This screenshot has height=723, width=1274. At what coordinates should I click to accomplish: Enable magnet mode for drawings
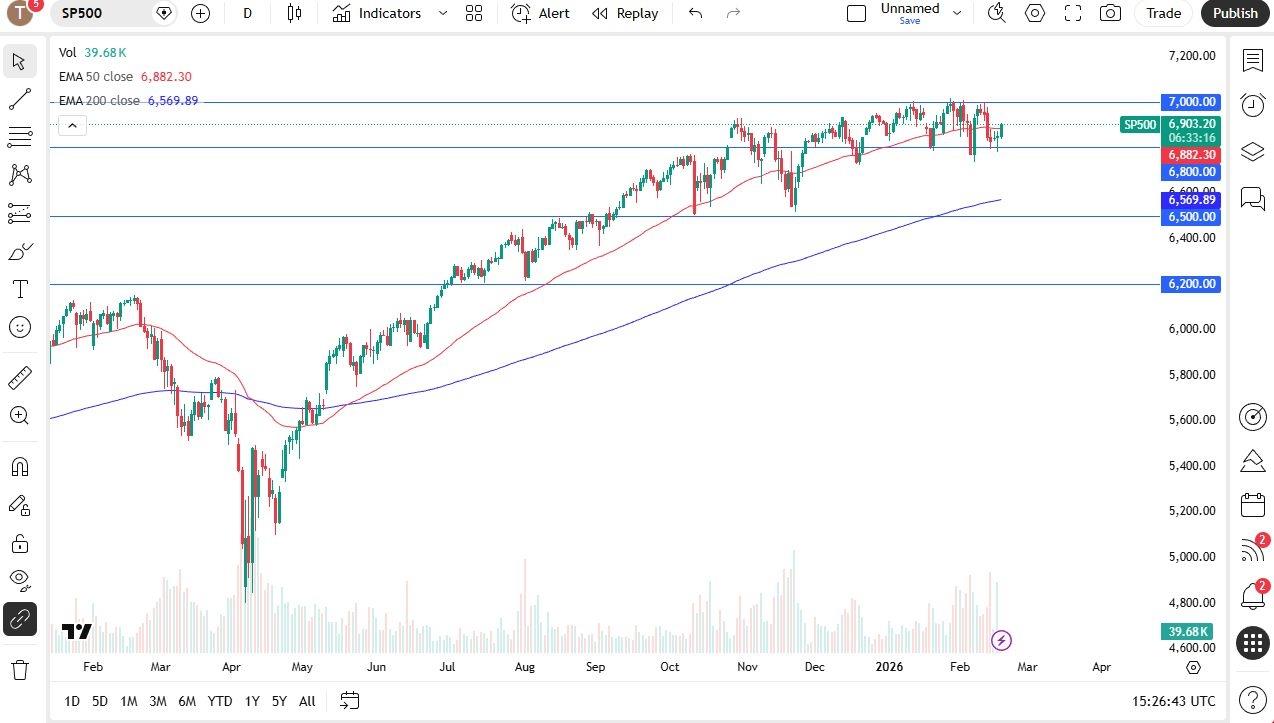pyautogui.click(x=20, y=467)
